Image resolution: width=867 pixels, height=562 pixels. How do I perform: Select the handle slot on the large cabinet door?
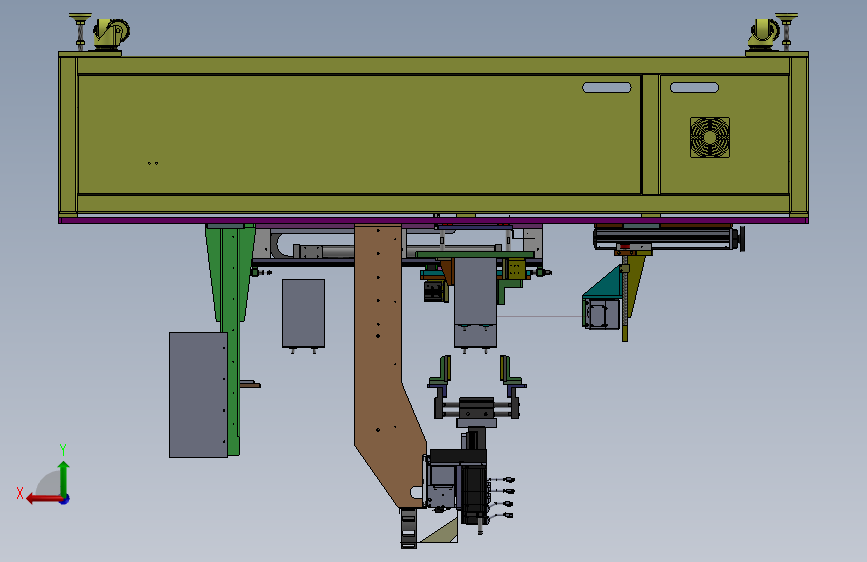[x=607, y=87]
